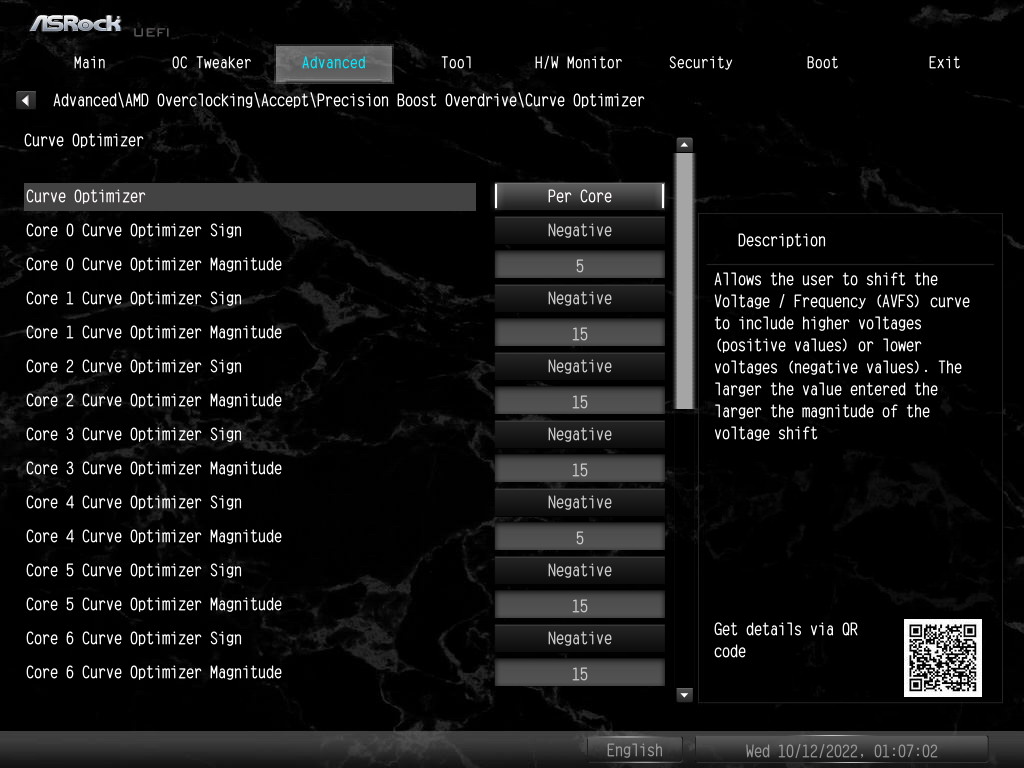Click Core 6 Curve Optimizer Sign label
Image resolution: width=1024 pixels, height=768 pixels.
[x=134, y=638]
